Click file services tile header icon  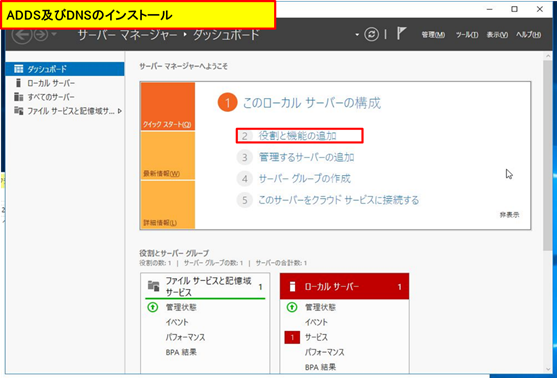click(x=153, y=286)
